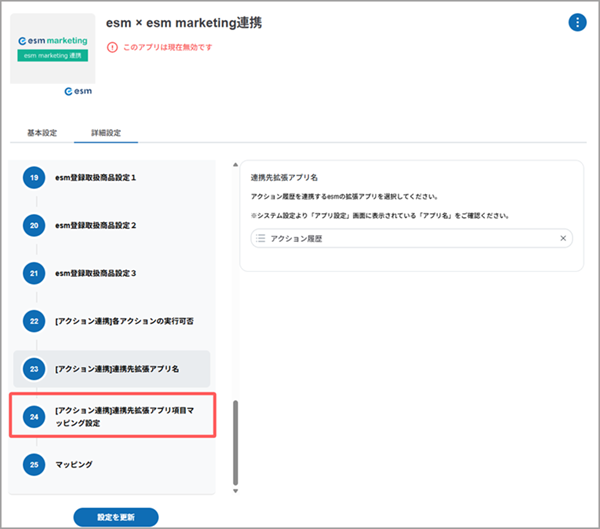Image resolution: width=600 pixels, height=529 pixels.
Task: Click the step 25 number circle
Action: click(34, 465)
